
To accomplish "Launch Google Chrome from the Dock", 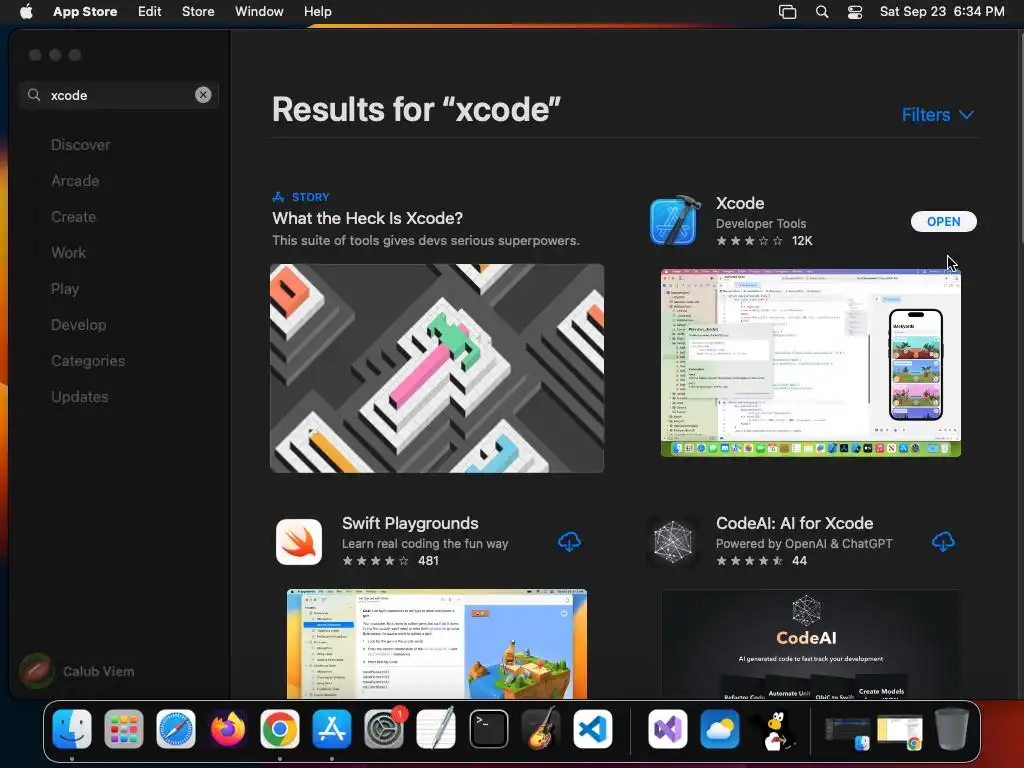I will click(x=280, y=729).
